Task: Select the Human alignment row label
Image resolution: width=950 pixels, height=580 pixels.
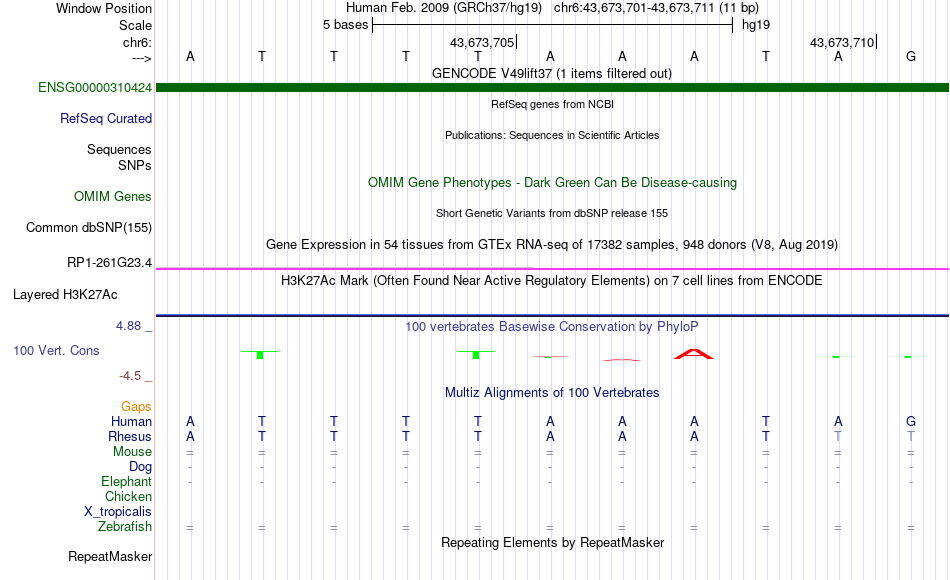Action: point(131,421)
